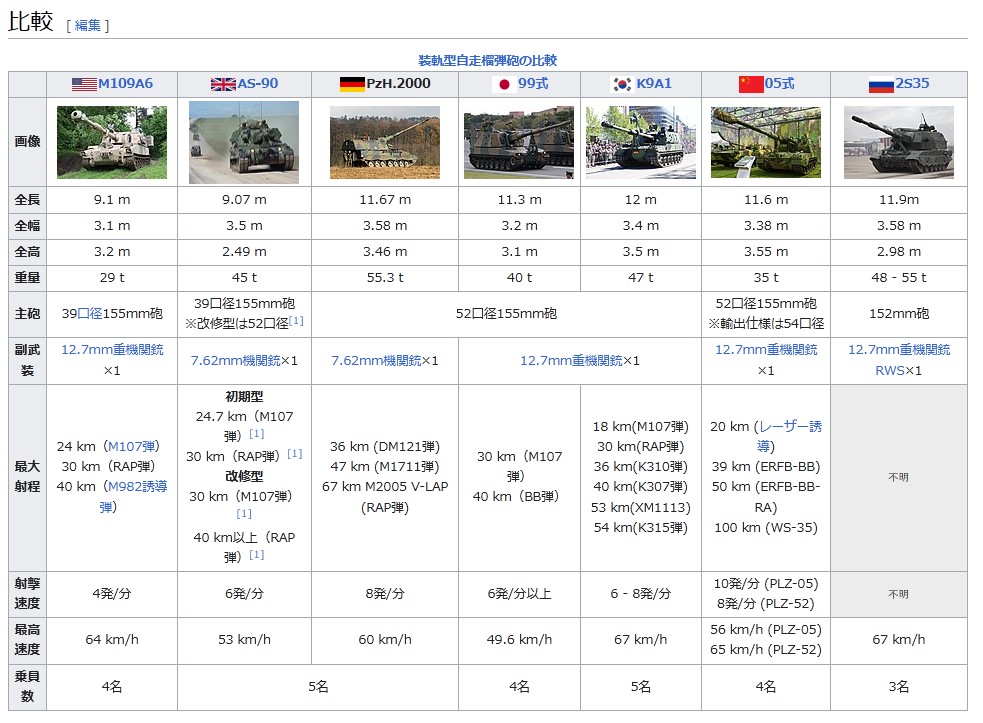Open the 装軌型自走榴弾砲の比較 table title link
Screen dimensions: 983x723
(x=487, y=60)
